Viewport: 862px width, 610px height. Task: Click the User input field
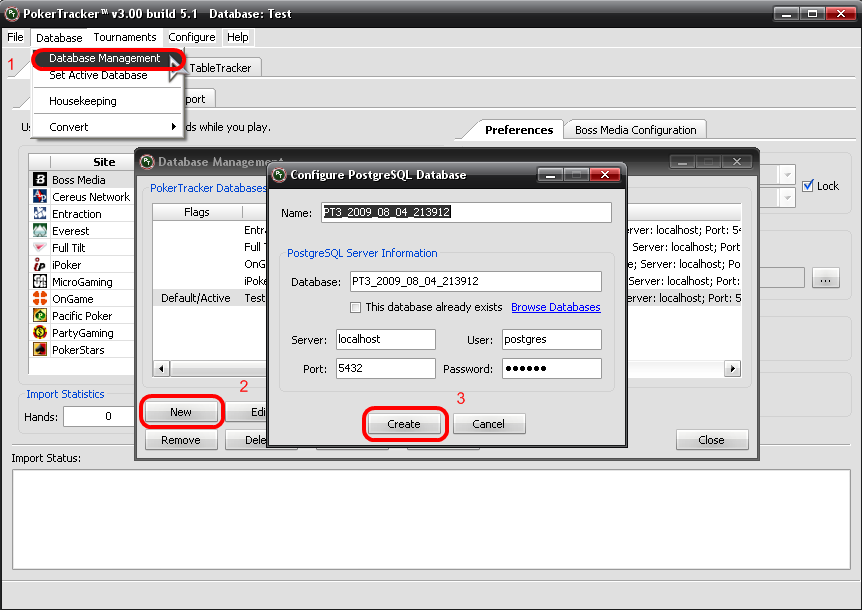click(552, 339)
